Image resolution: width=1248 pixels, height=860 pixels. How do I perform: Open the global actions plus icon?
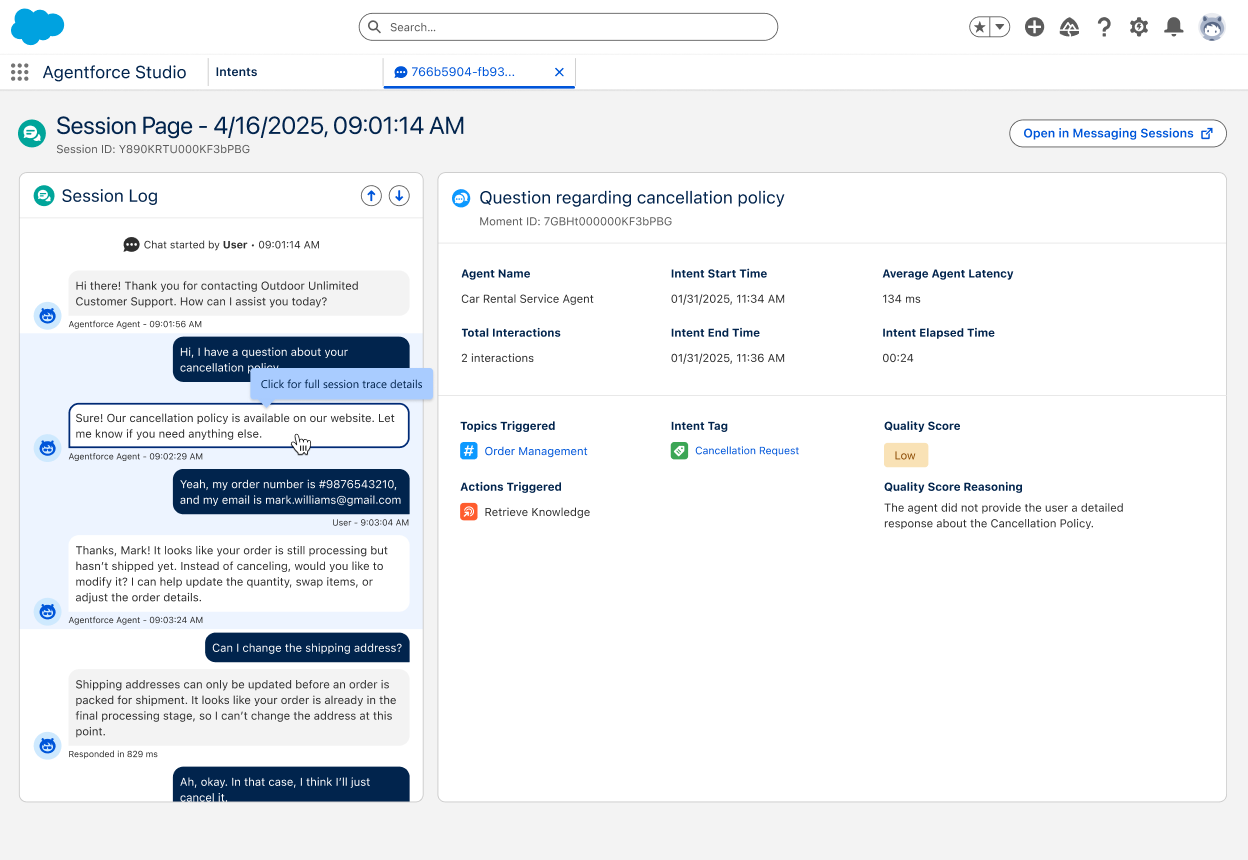(1034, 27)
